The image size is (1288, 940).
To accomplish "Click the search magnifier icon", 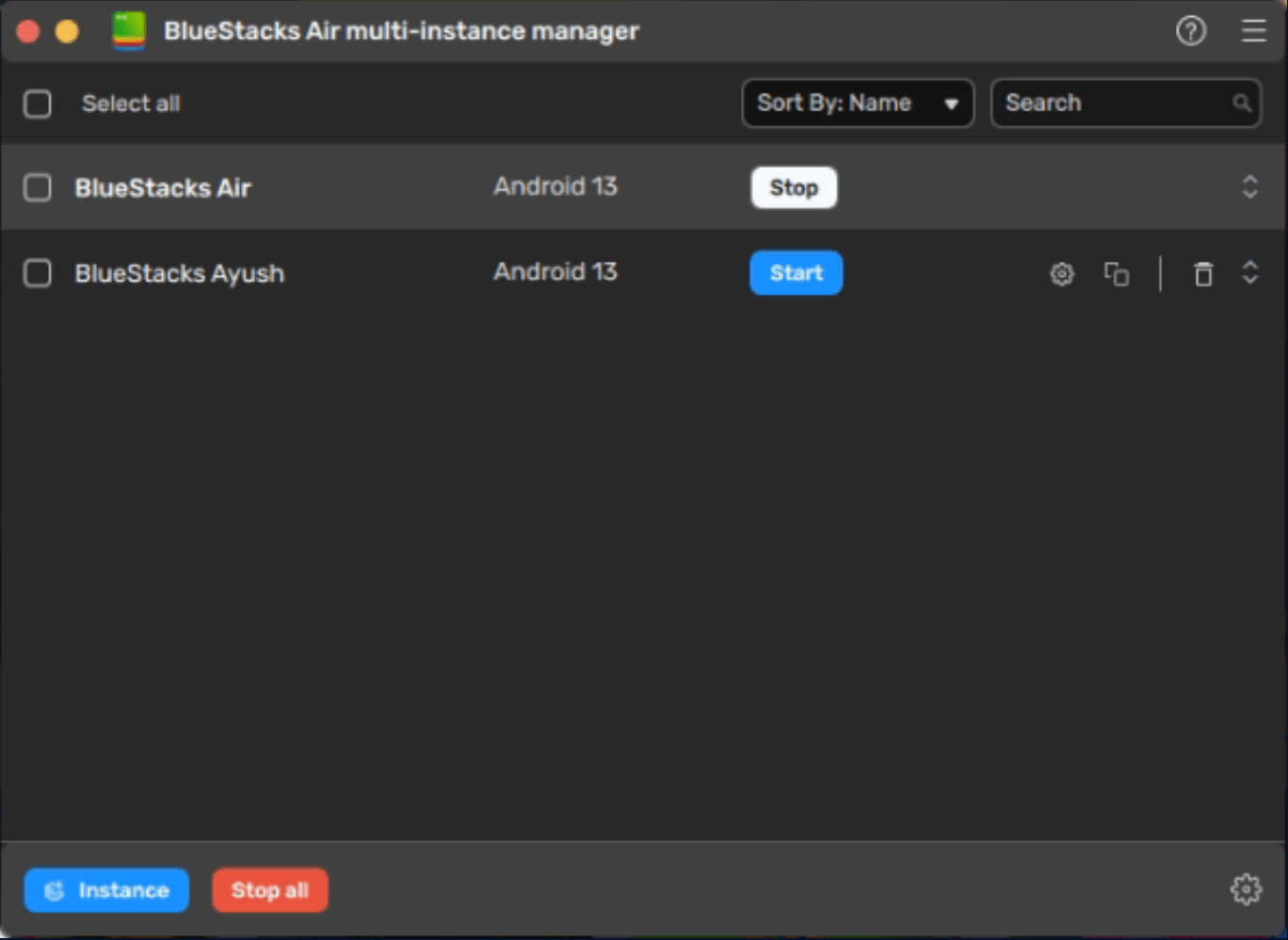I will [1242, 104].
